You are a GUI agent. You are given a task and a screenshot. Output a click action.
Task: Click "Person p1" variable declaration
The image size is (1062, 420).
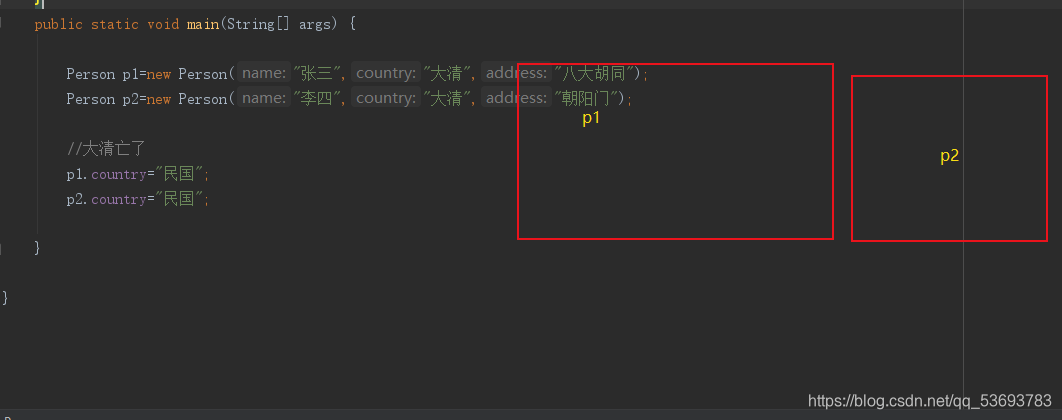pos(102,74)
